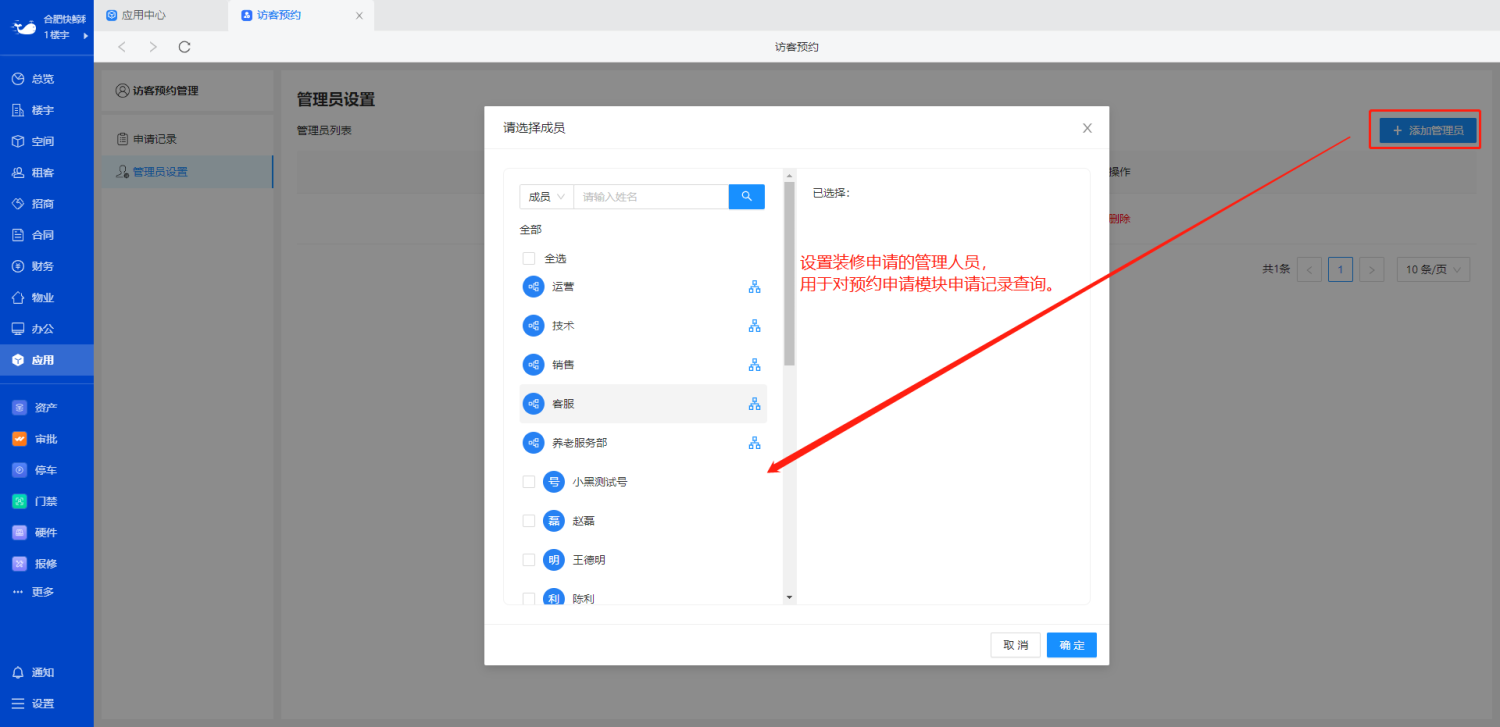The height and width of the screenshot is (727, 1500).
Task: Click the previous page arrow
Action: pyautogui.click(x=1309, y=269)
